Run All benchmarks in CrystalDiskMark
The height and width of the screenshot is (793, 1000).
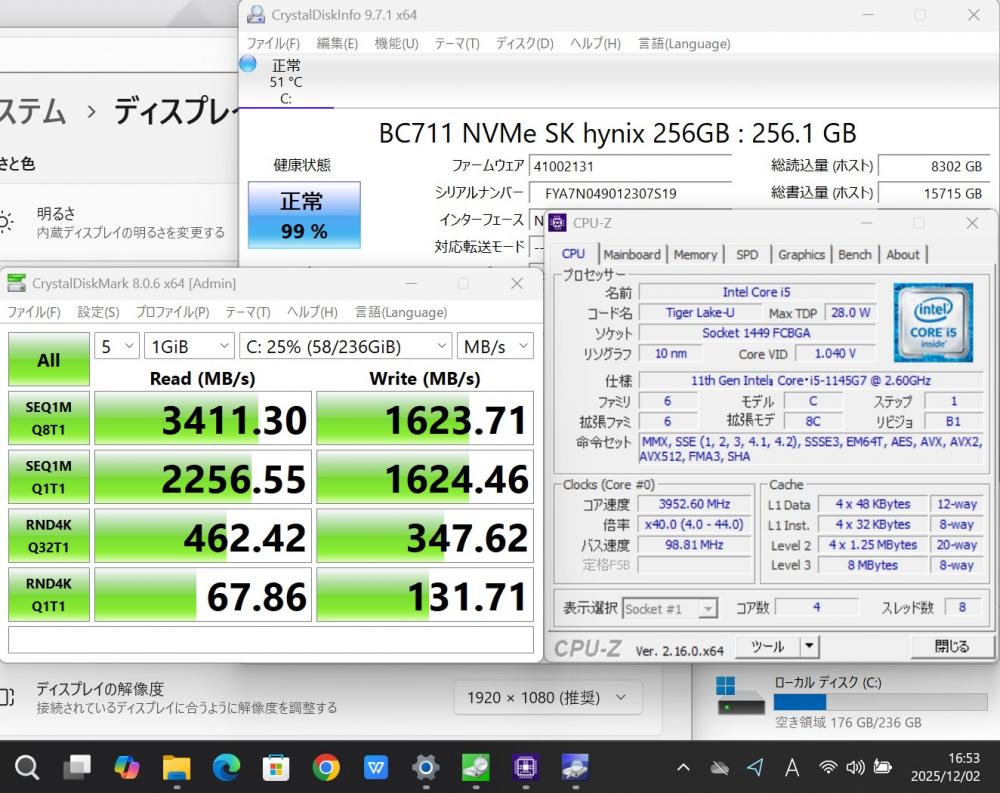[x=48, y=360]
